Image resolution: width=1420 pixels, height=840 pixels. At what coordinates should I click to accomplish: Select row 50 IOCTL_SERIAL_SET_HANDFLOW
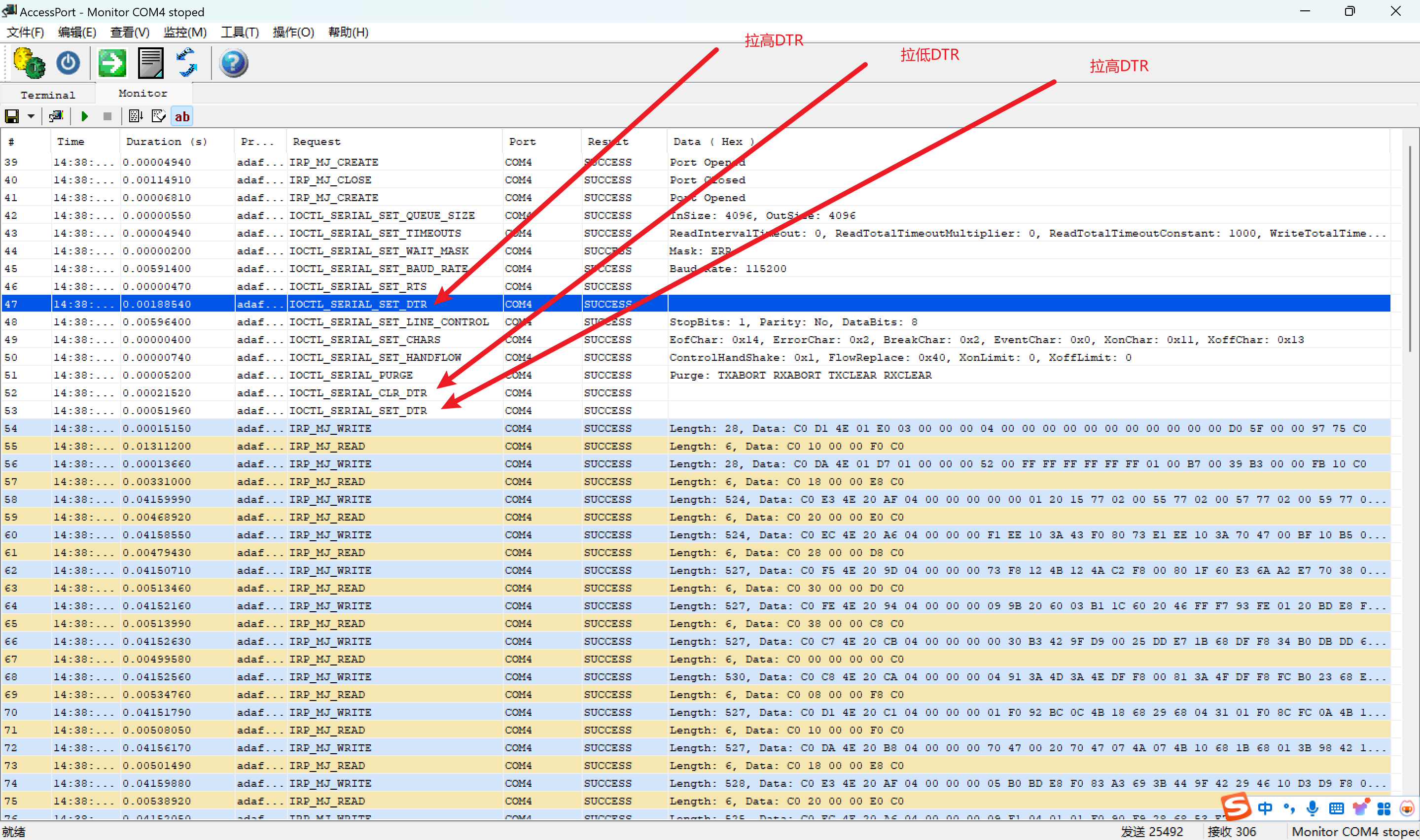point(696,358)
